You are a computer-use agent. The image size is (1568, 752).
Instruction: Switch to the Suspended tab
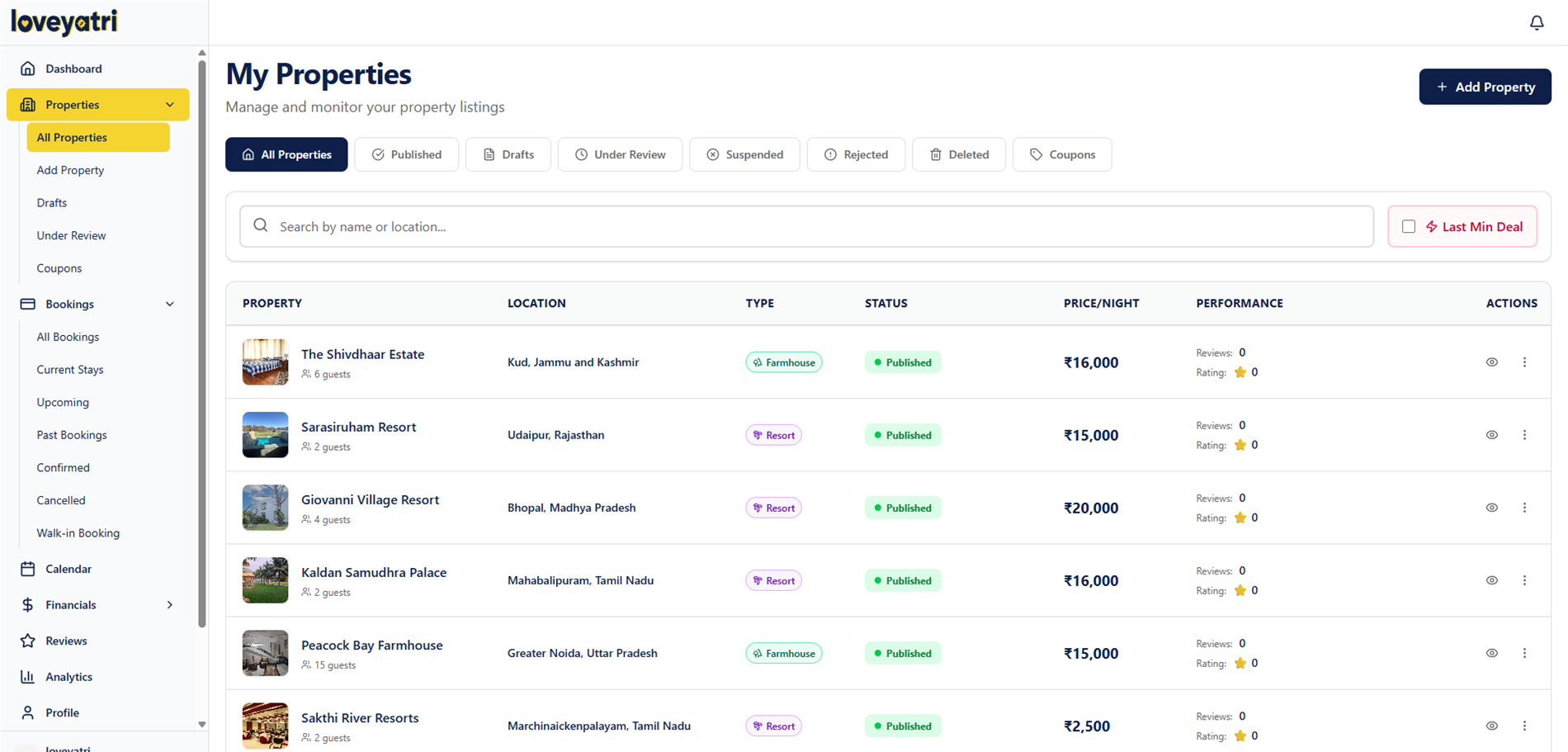point(744,154)
